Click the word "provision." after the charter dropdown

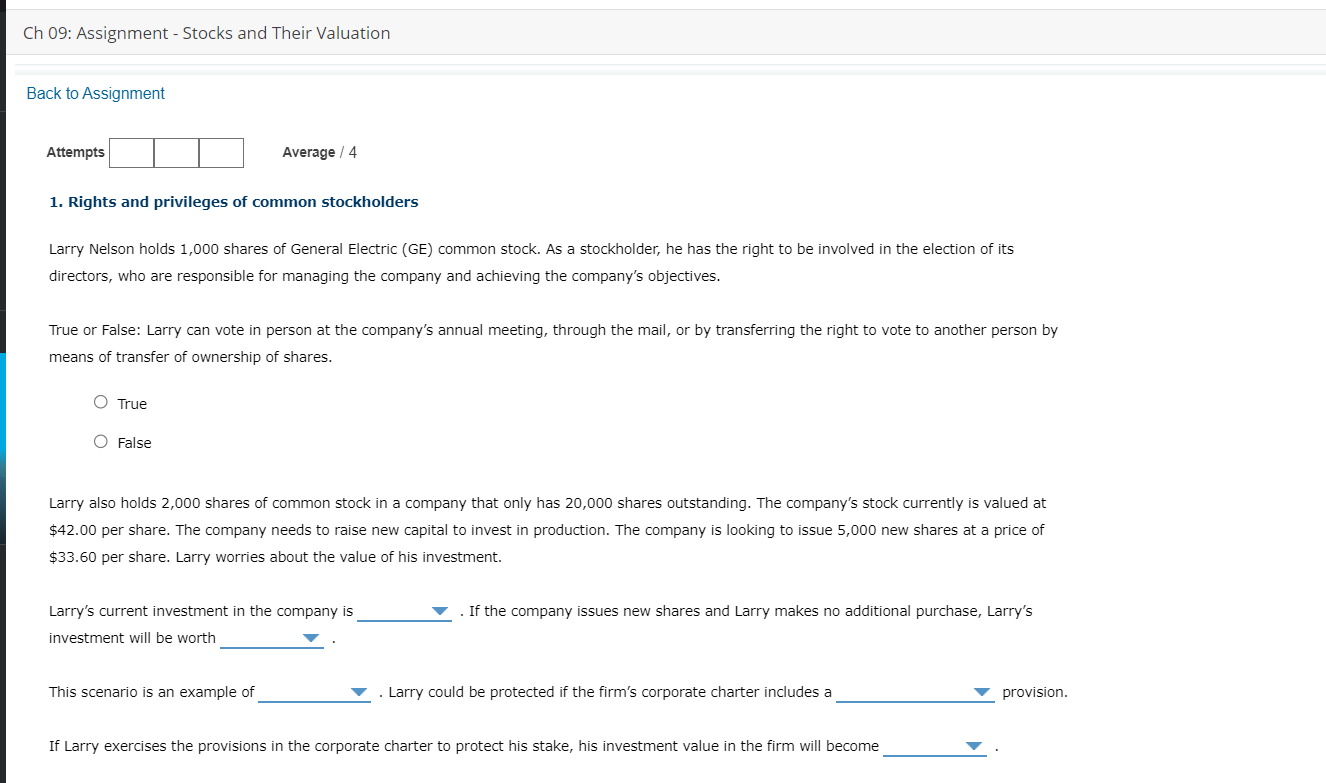point(1034,692)
